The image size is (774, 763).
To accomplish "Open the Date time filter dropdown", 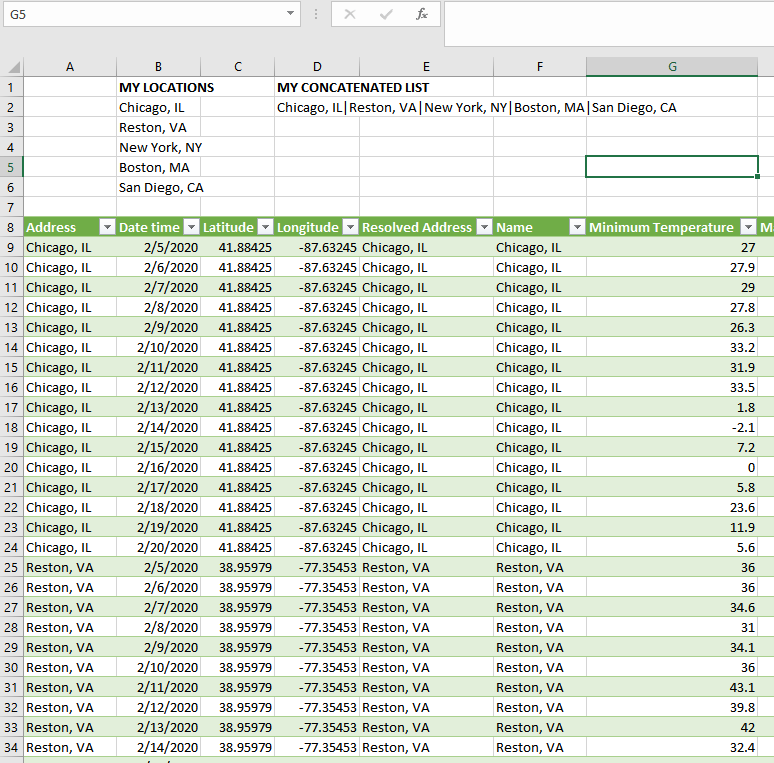I will click(x=191, y=227).
